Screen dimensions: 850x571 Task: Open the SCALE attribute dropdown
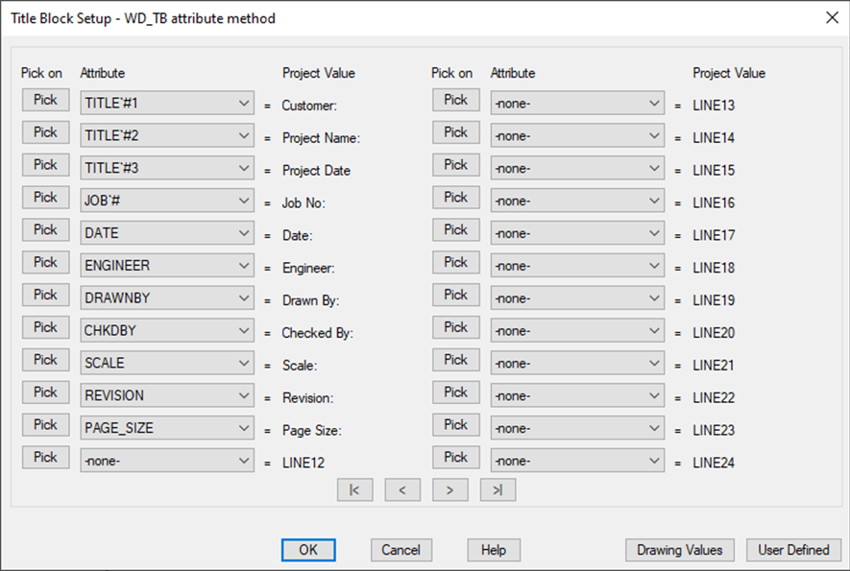coord(167,363)
